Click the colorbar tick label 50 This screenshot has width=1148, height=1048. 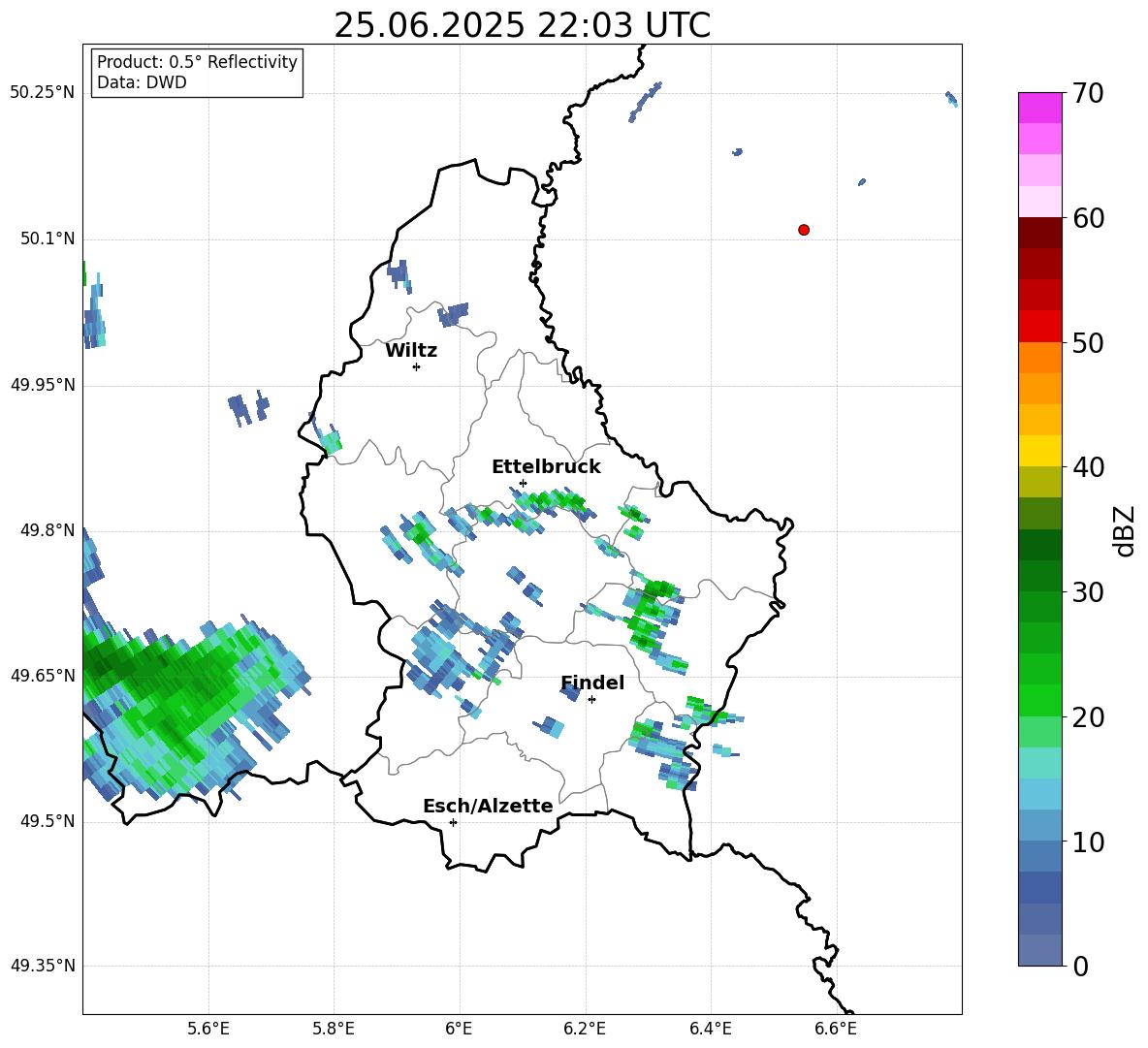(1088, 342)
